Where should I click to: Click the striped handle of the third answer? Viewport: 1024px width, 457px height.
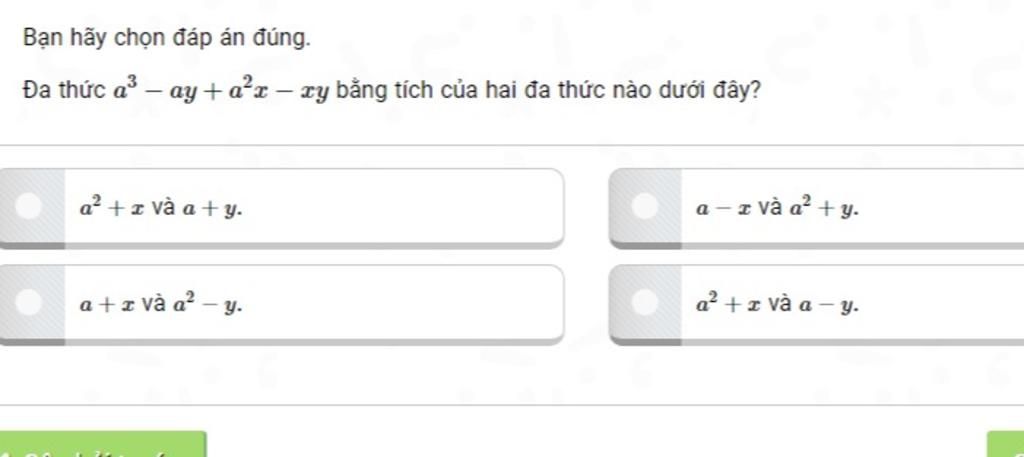coord(32,305)
